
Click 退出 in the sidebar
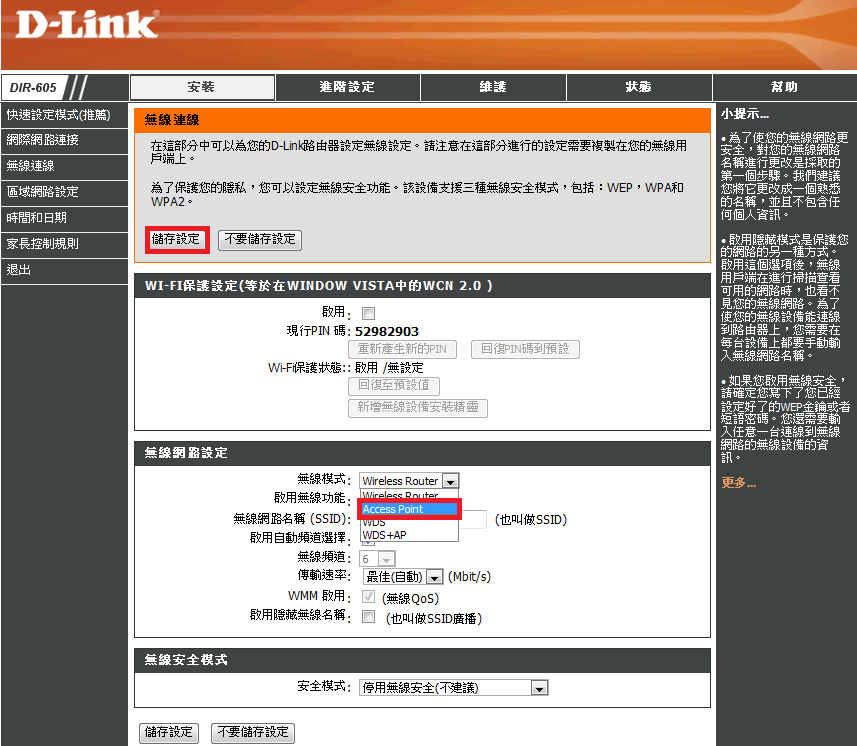tap(64, 270)
